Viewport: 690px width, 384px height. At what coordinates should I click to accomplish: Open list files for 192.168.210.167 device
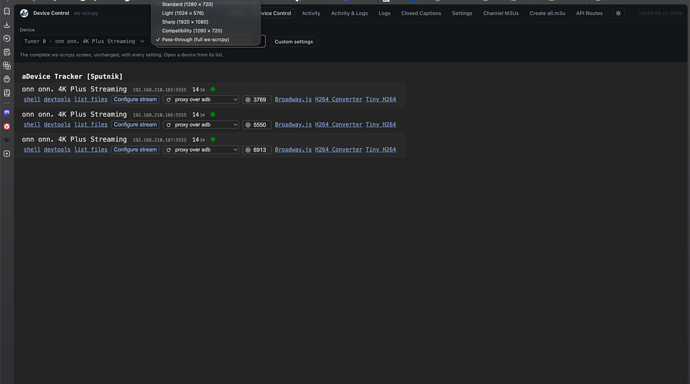[x=91, y=150]
